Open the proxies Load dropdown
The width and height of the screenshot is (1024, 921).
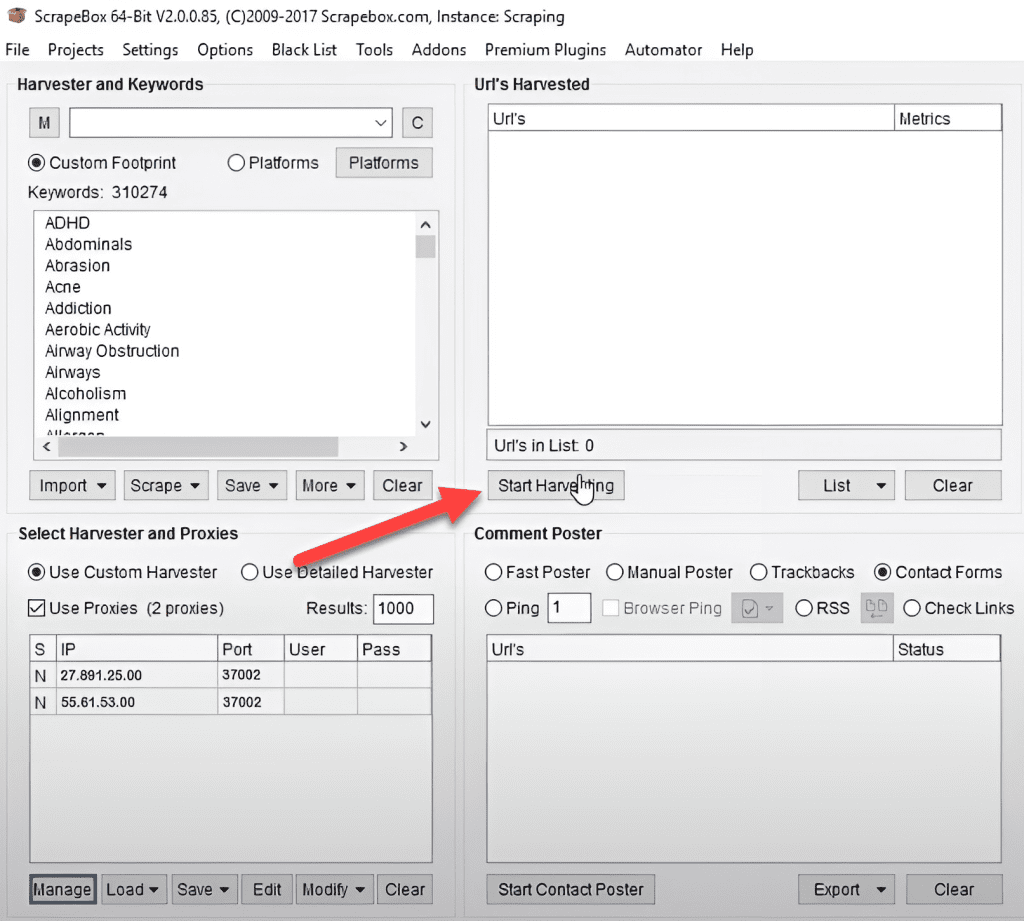(133, 890)
